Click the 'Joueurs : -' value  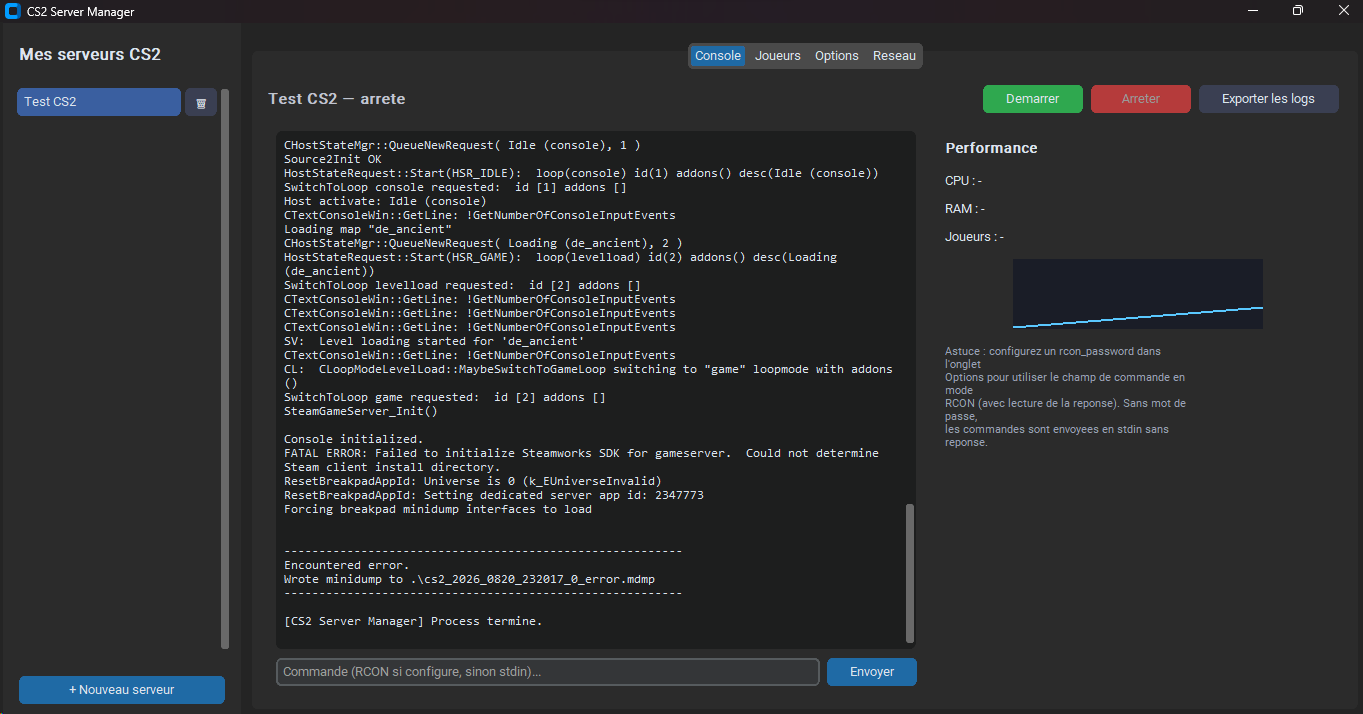[975, 237]
